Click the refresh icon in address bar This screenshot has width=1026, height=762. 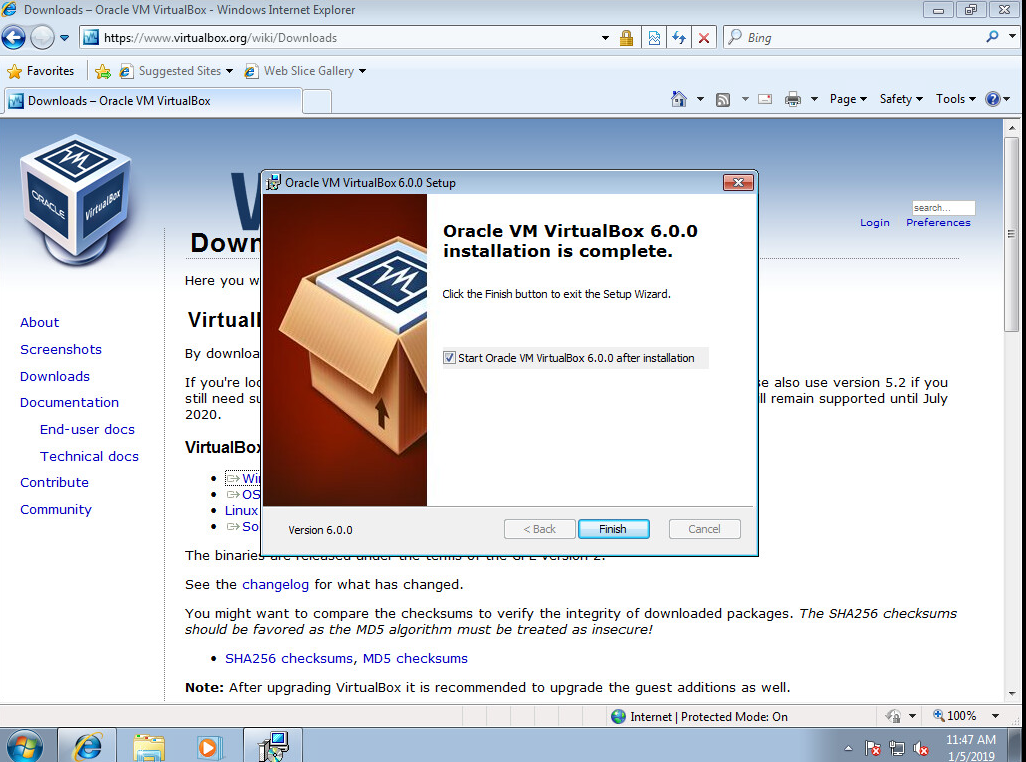tap(679, 38)
